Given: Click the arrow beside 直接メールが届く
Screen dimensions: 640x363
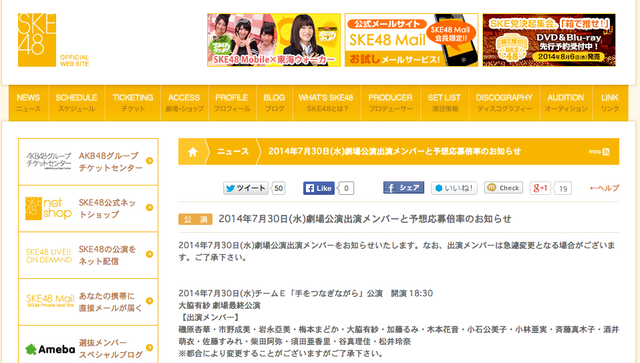Looking at the screenshot, I should point(149,301).
